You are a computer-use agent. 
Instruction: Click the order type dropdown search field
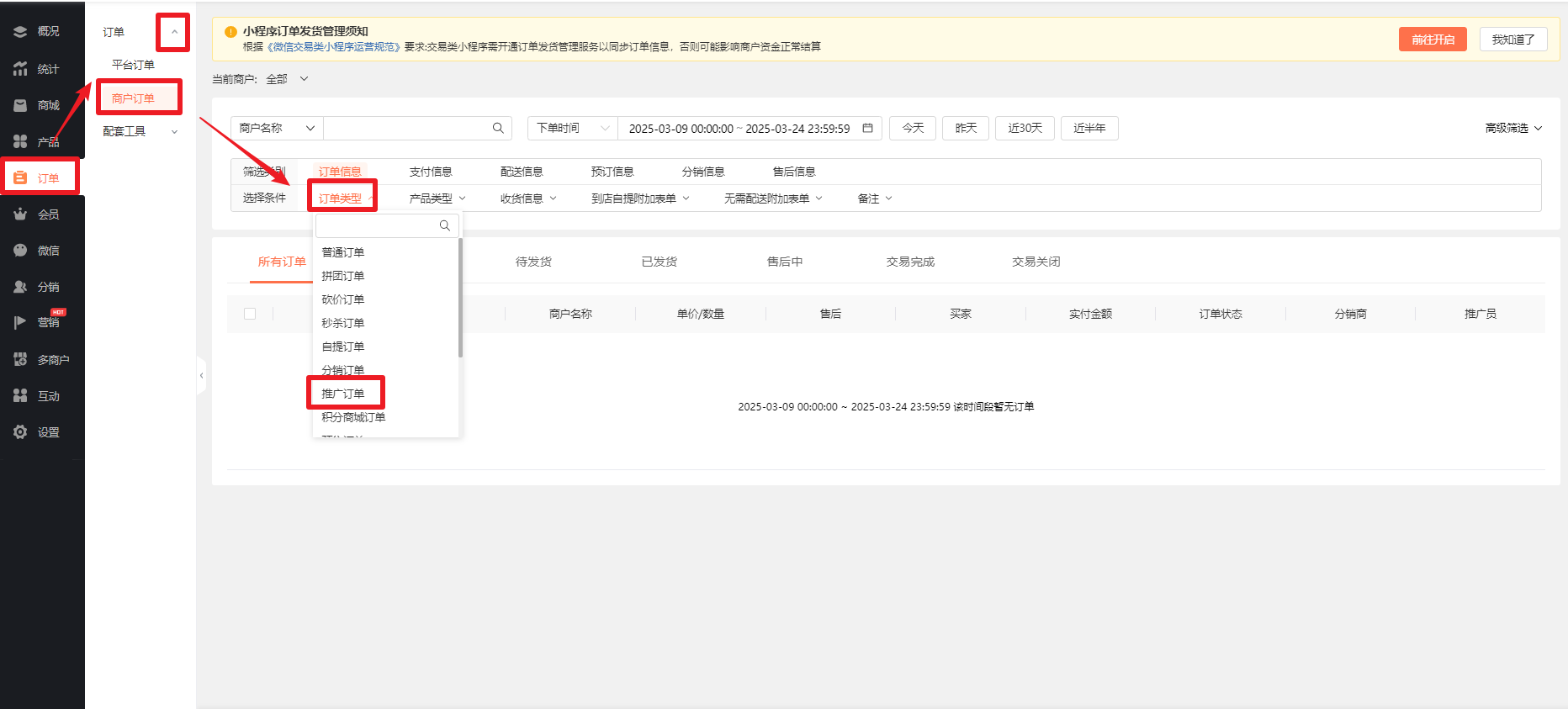[378, 225]
